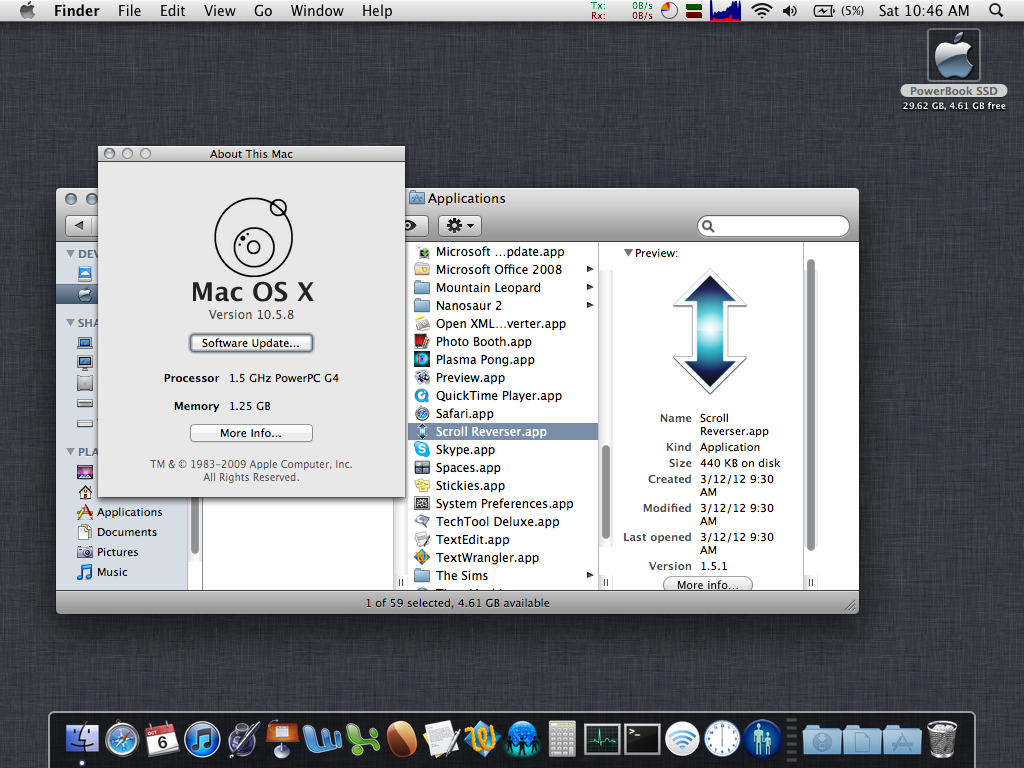Image resolution: width=1024 pixels, height=768 pixels.
Task: Select QuickTime Player.app in the list
Action: click(x=503, y=396)
